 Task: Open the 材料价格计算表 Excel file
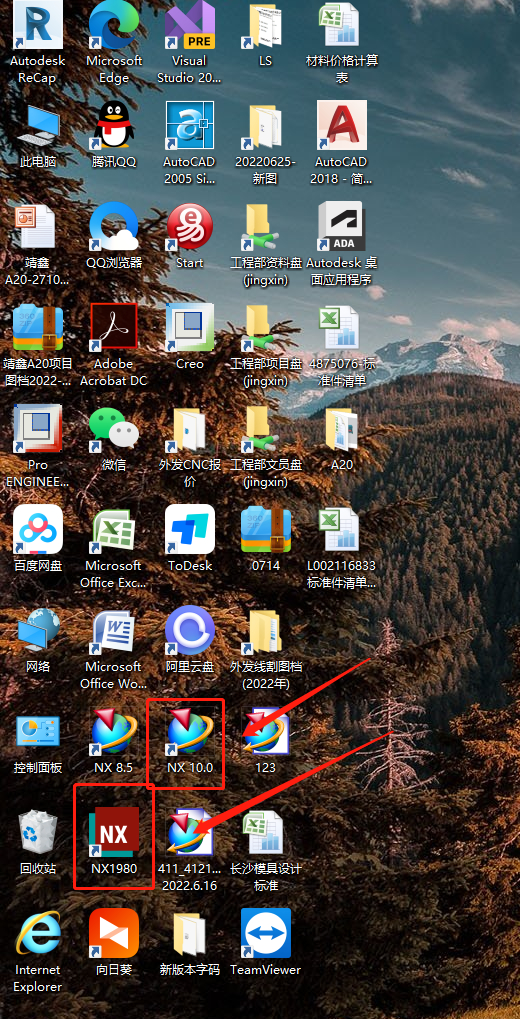[341, 26]
